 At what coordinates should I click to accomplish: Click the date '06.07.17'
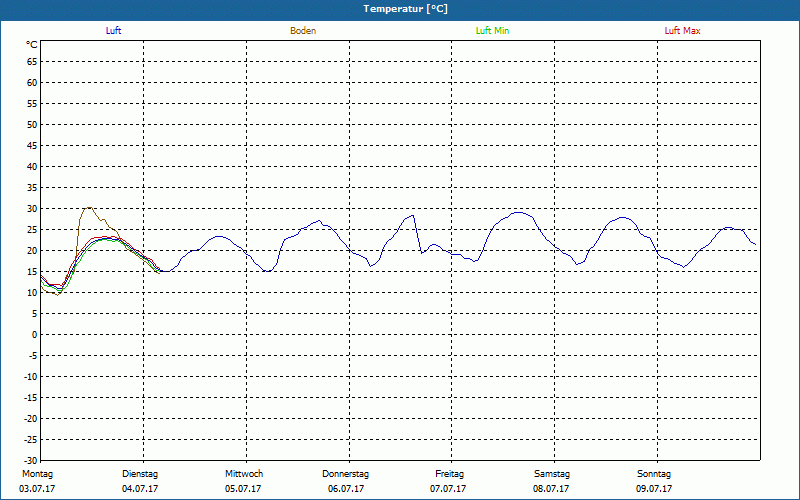click(346, 489)
